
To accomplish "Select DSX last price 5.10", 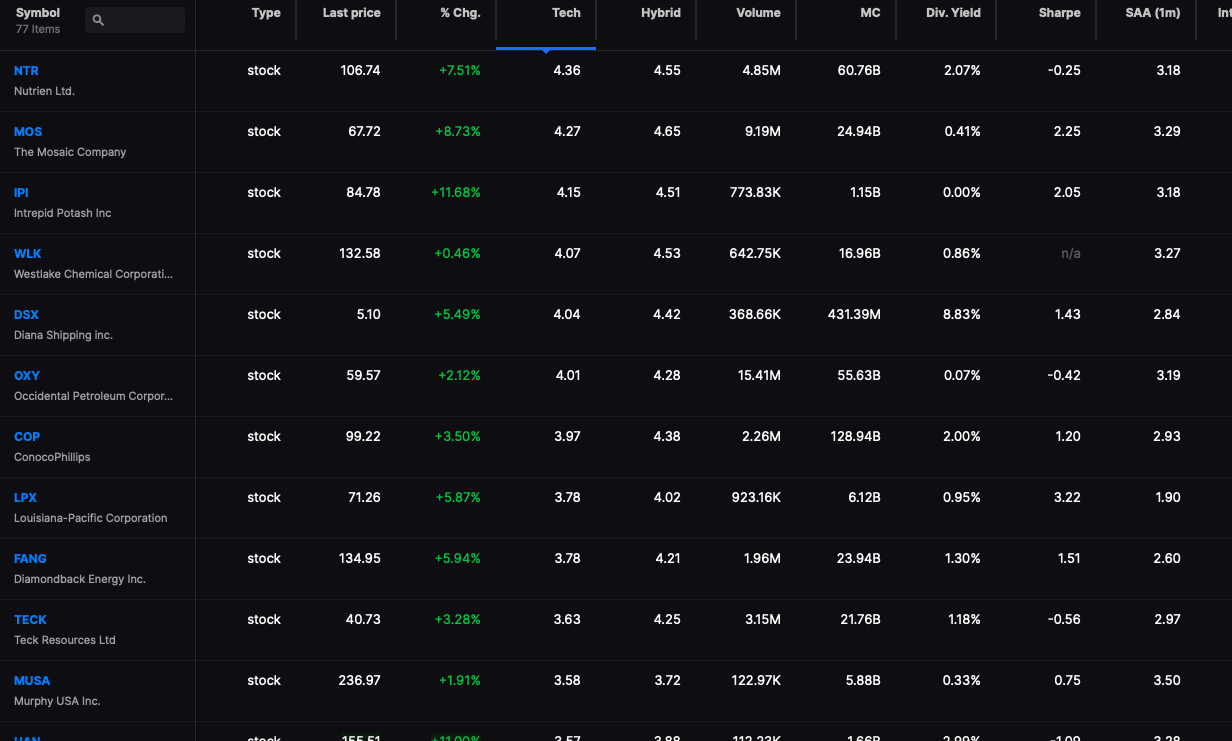I will coord(369,315).
